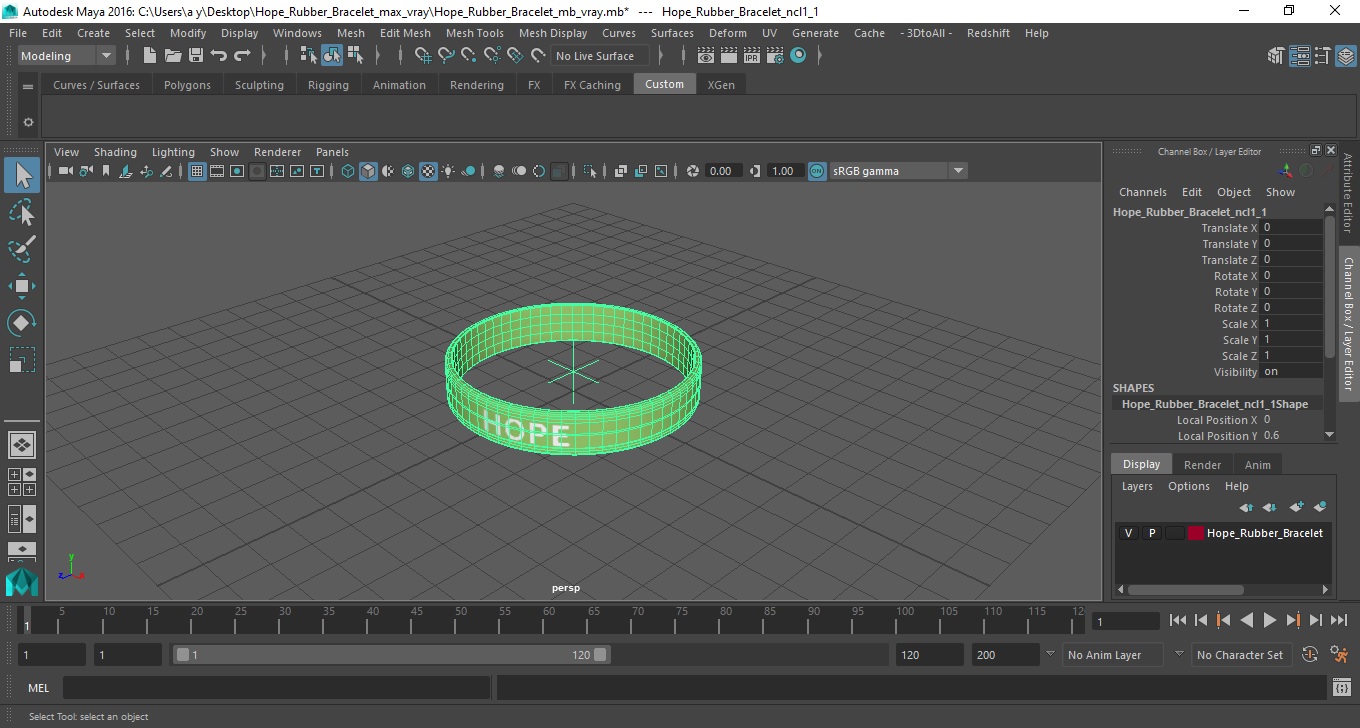Screen dimensions: 1360x728
Task: Toggle viewport Wireframe shading cube
Action: (x=348, y=171)
